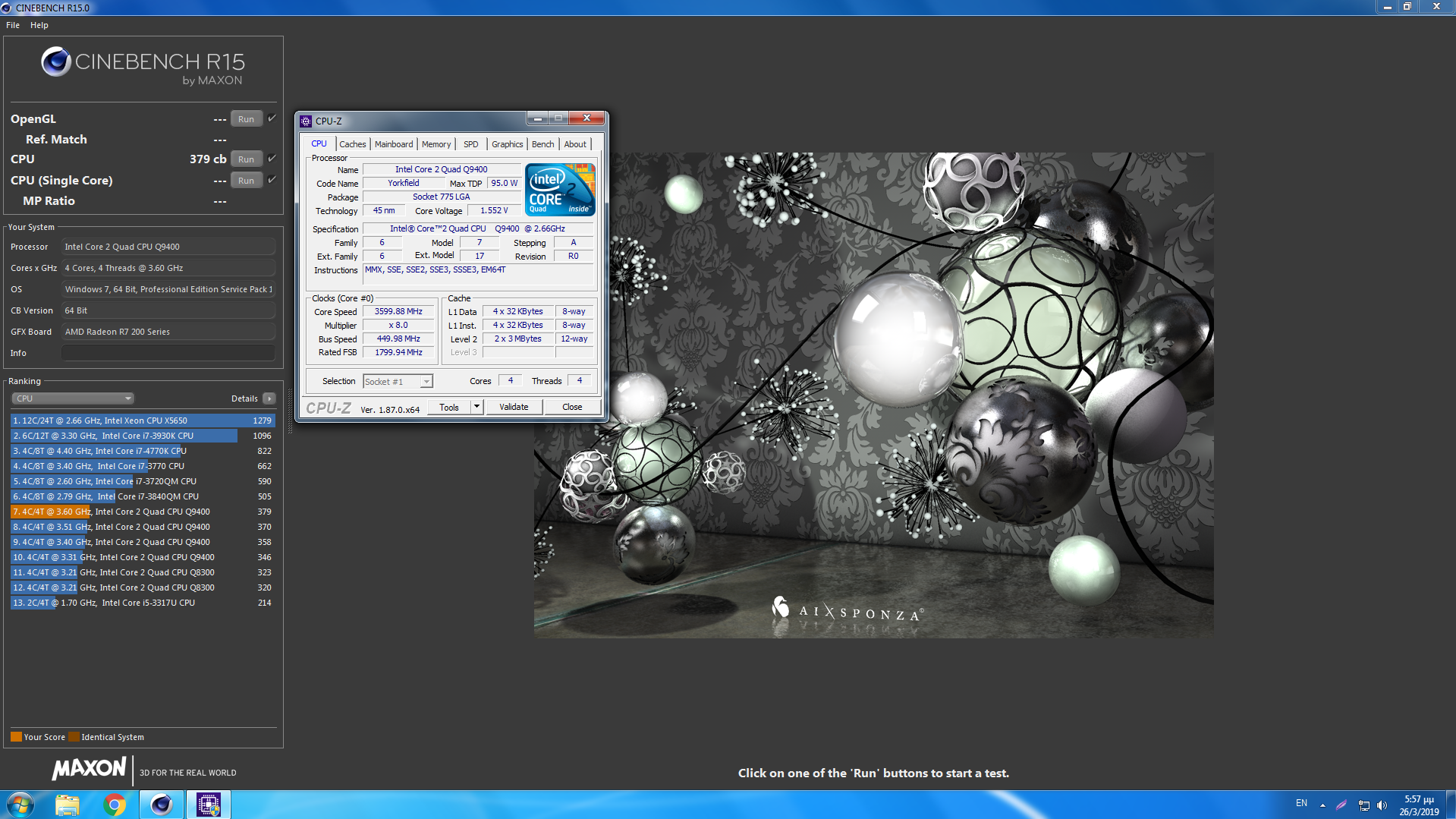Select ranking entry Core i7-3840QM CPU
Viewport: 1456px width, 819px height.
[x=143, y=496]
